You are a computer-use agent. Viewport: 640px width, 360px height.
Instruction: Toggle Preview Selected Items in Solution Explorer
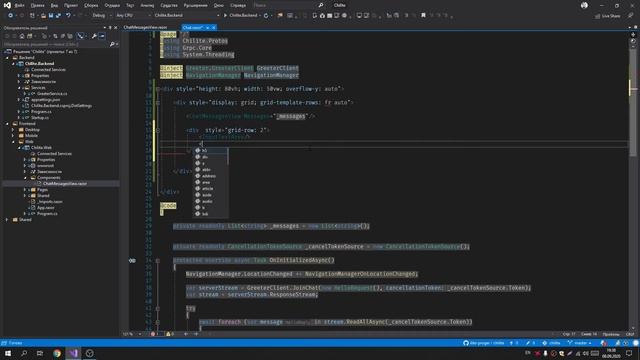[x=102, y=36]
